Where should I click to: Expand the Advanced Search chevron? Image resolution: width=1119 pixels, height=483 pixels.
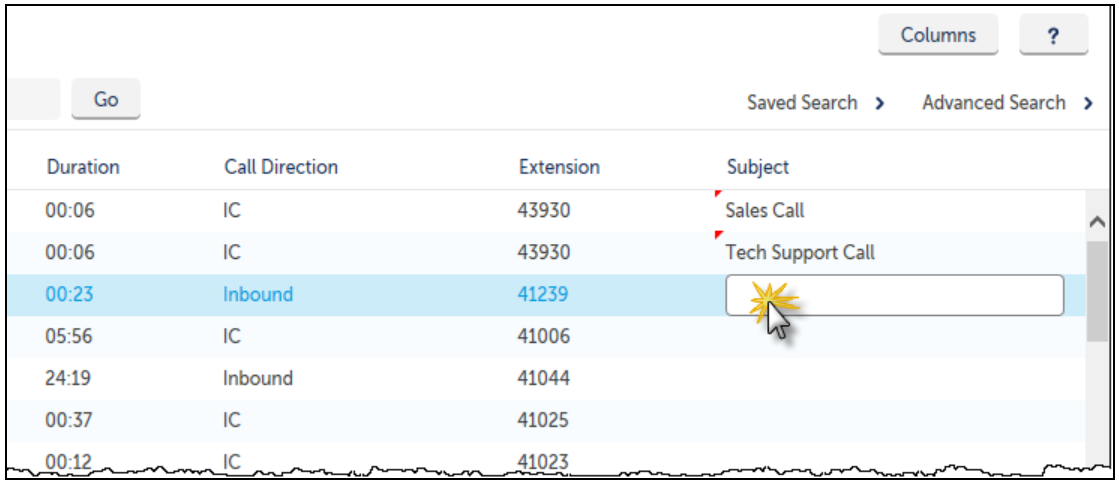[x=1088, y=103]
